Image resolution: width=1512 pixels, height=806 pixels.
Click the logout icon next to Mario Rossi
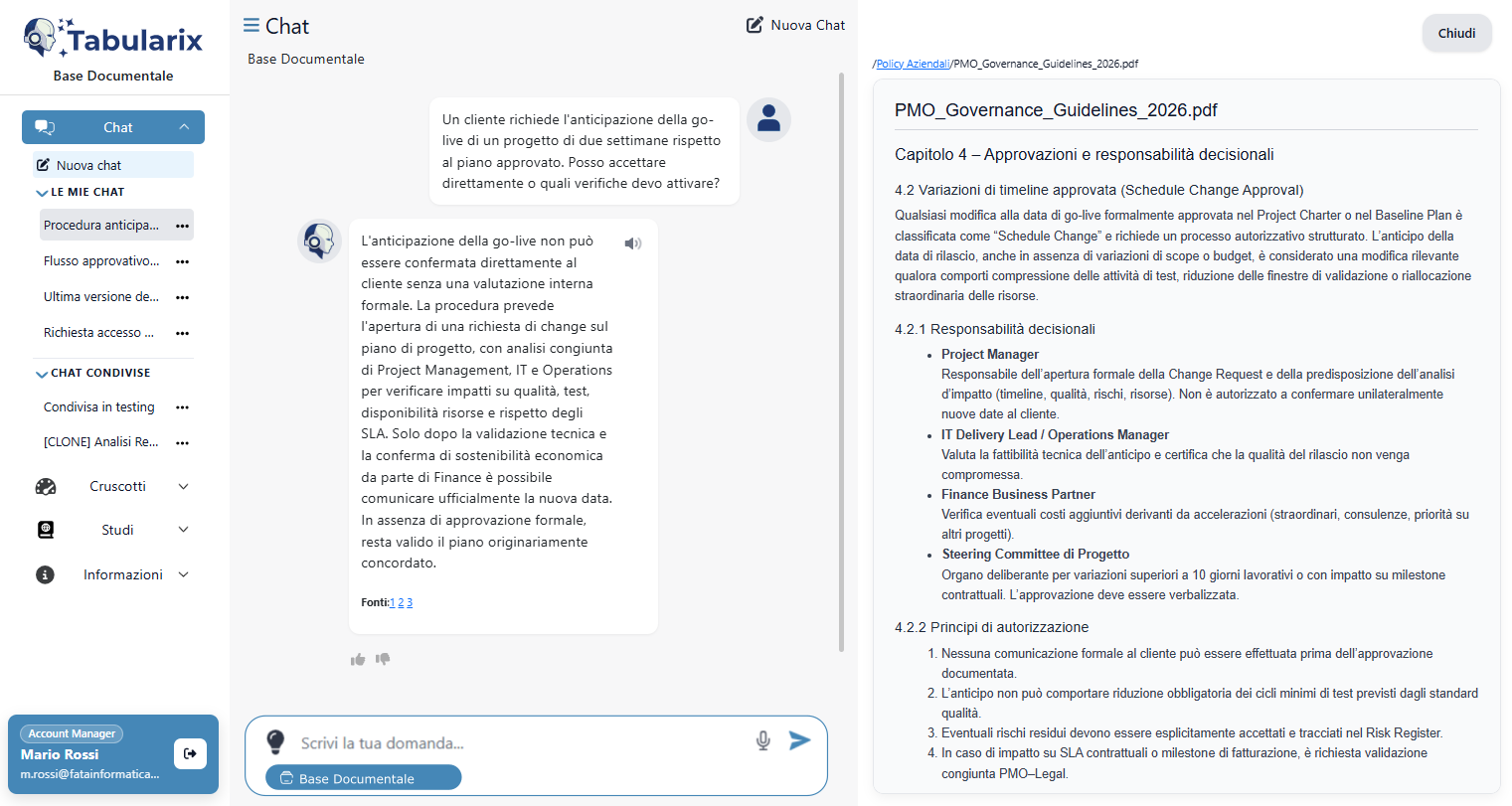[190, 753]
